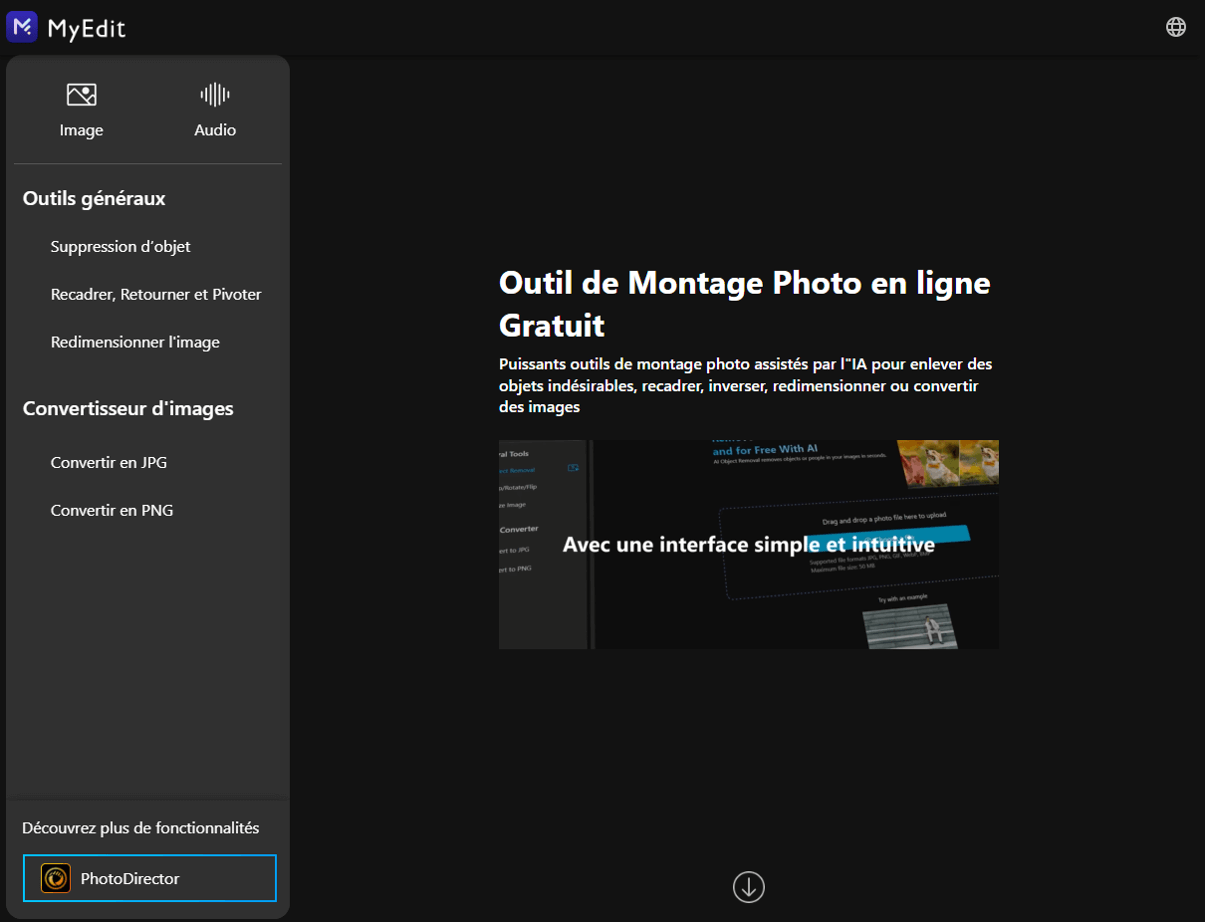Click Découvrez plus de fonctionnalités text
Image resolution: width=1205 pixels, height=922 pixels.
click(x=141, y=828)
